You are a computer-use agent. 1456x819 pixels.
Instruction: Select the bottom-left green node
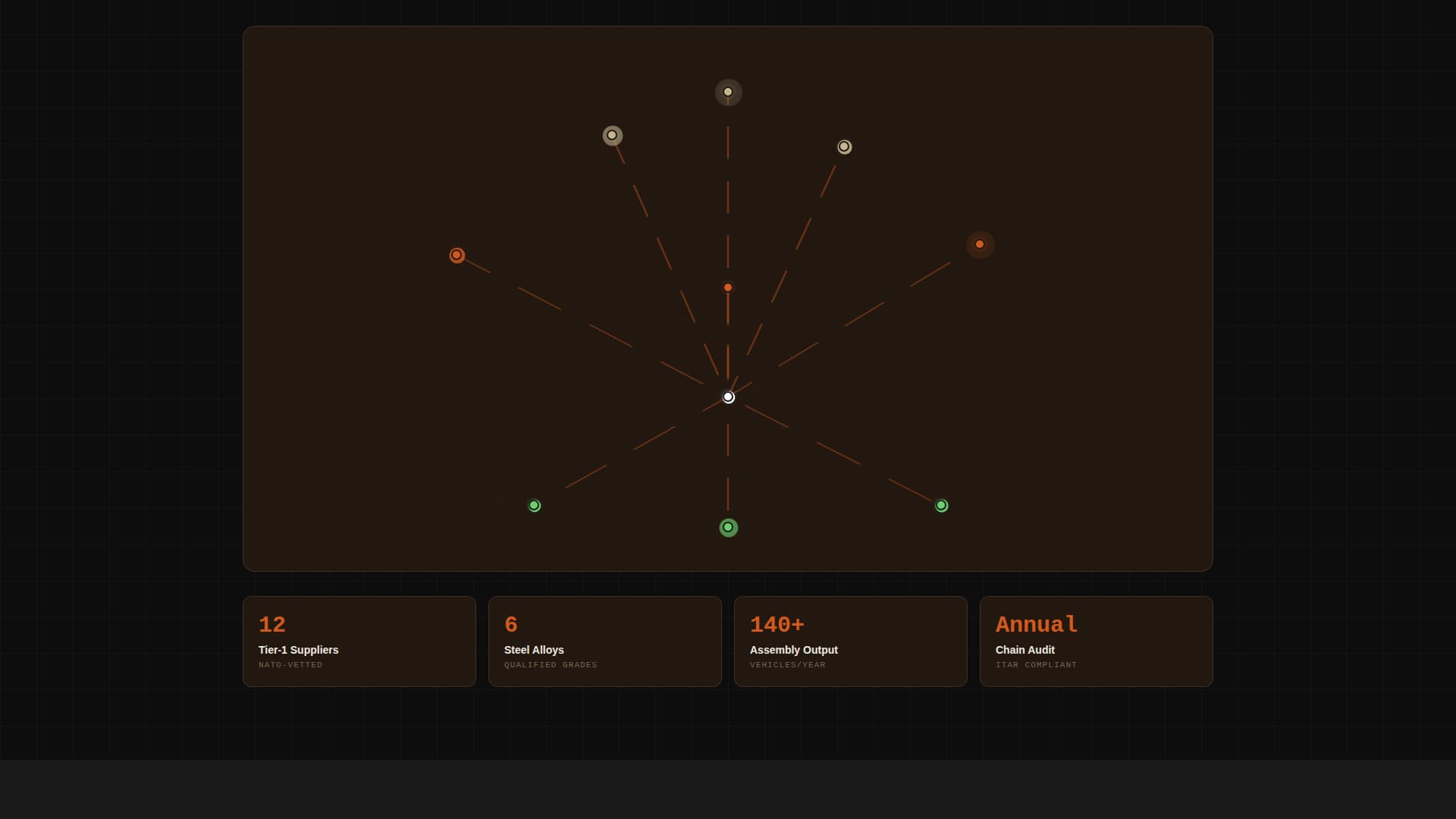pyautogui.click(x=535, y=506)
